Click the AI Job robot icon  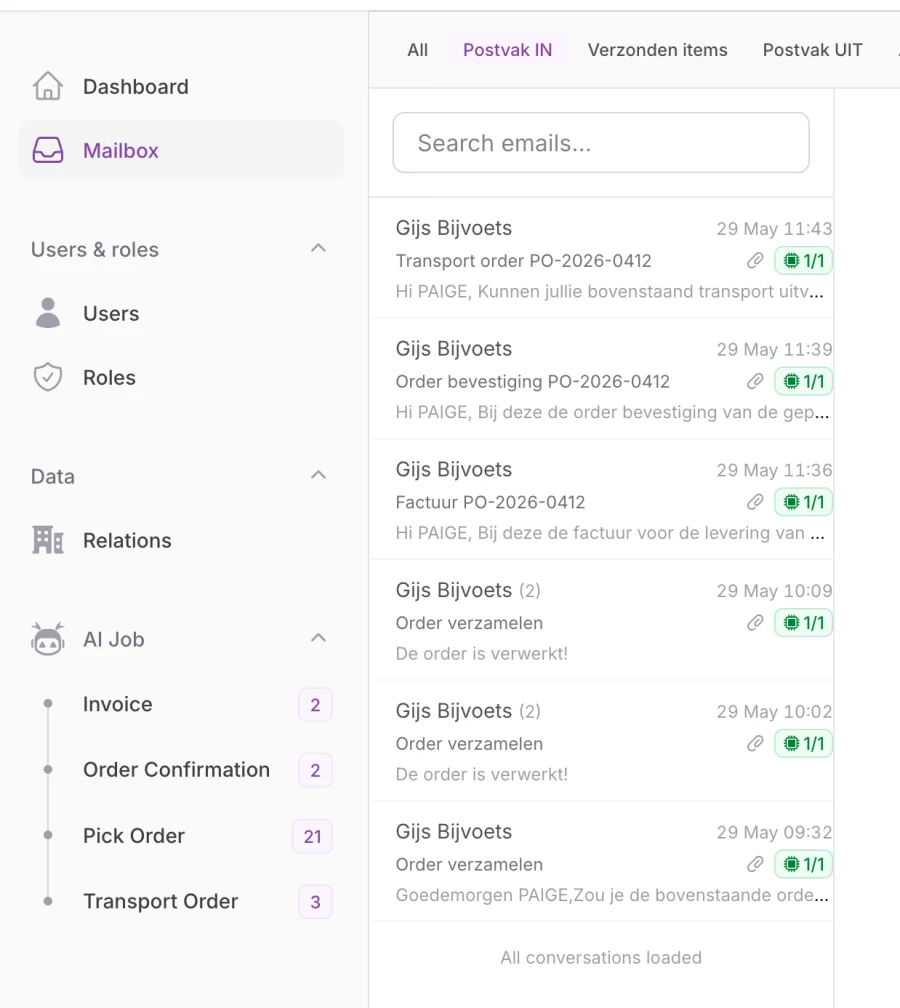pyautogui.click(x=48, y=639)
